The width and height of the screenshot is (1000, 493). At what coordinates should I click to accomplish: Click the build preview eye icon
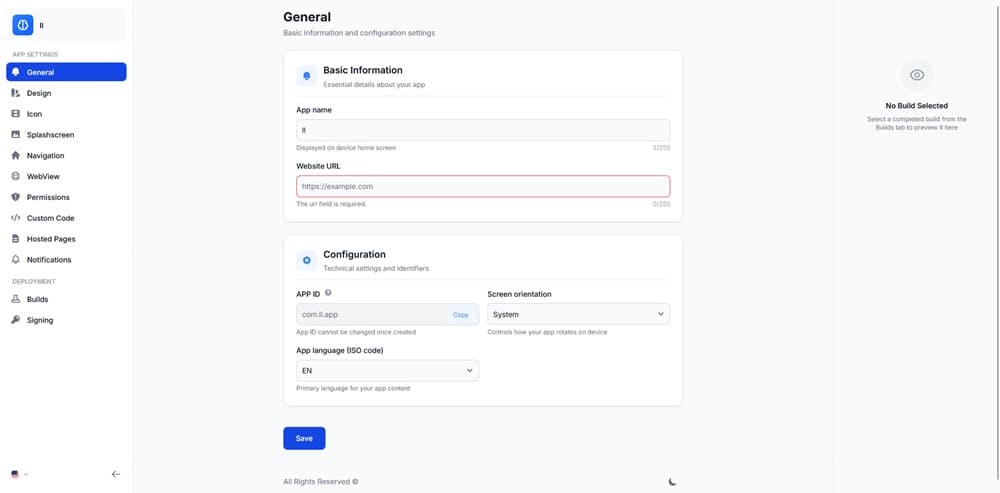(916, 75)
